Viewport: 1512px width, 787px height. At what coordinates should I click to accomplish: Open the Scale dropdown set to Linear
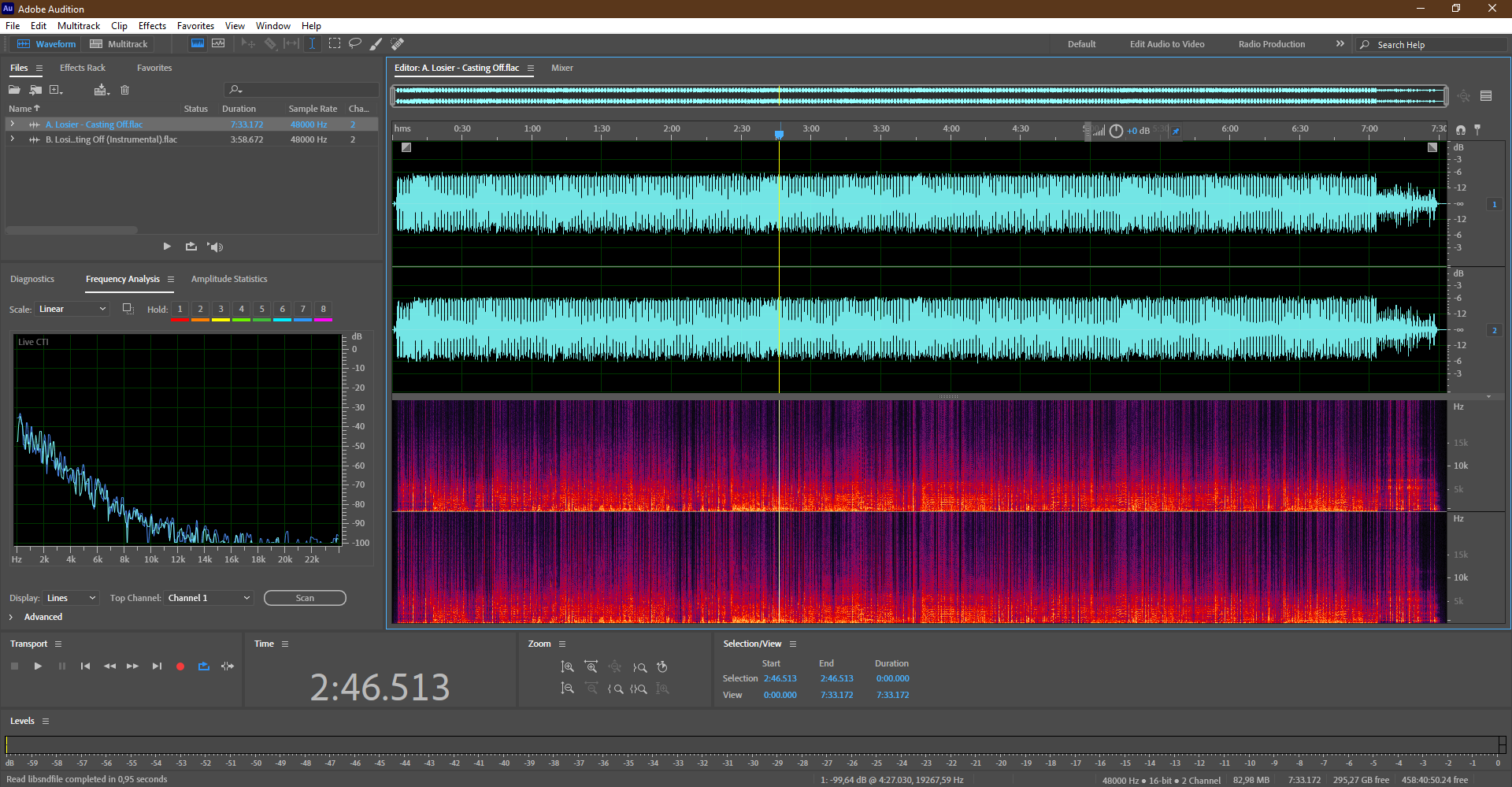coord(72,310)
